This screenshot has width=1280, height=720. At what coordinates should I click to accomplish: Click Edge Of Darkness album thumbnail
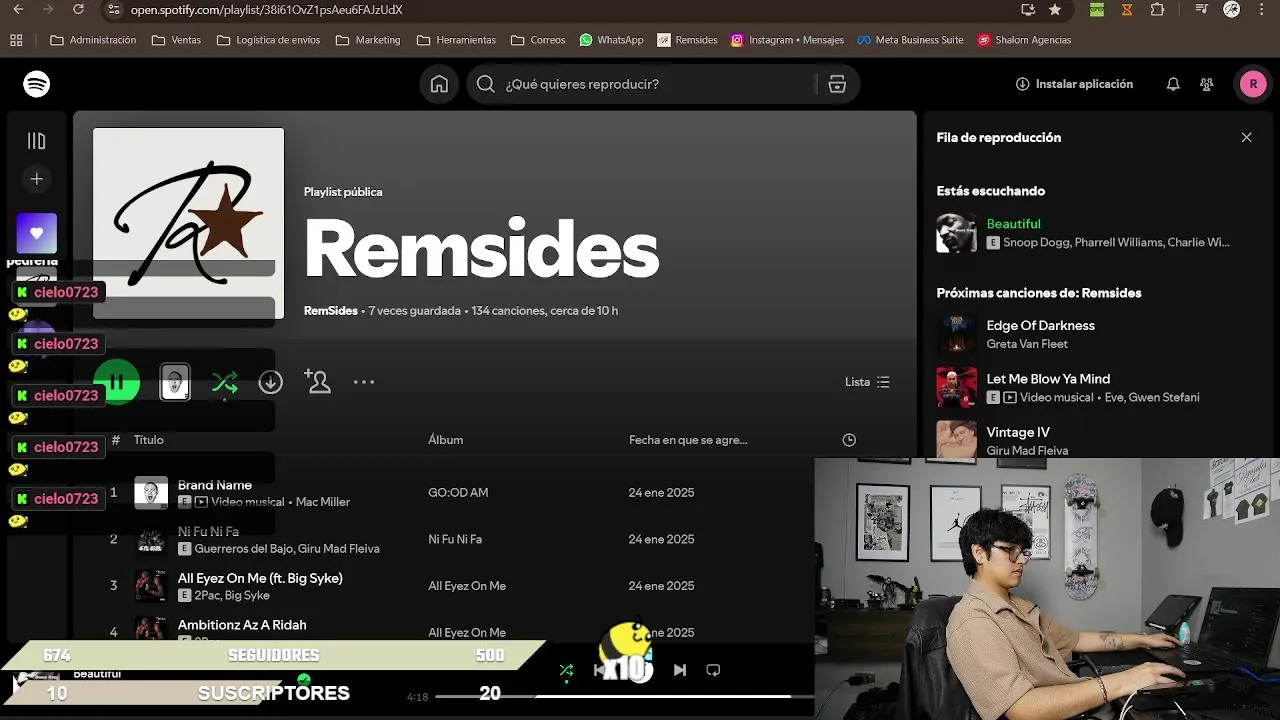(956, 334)
